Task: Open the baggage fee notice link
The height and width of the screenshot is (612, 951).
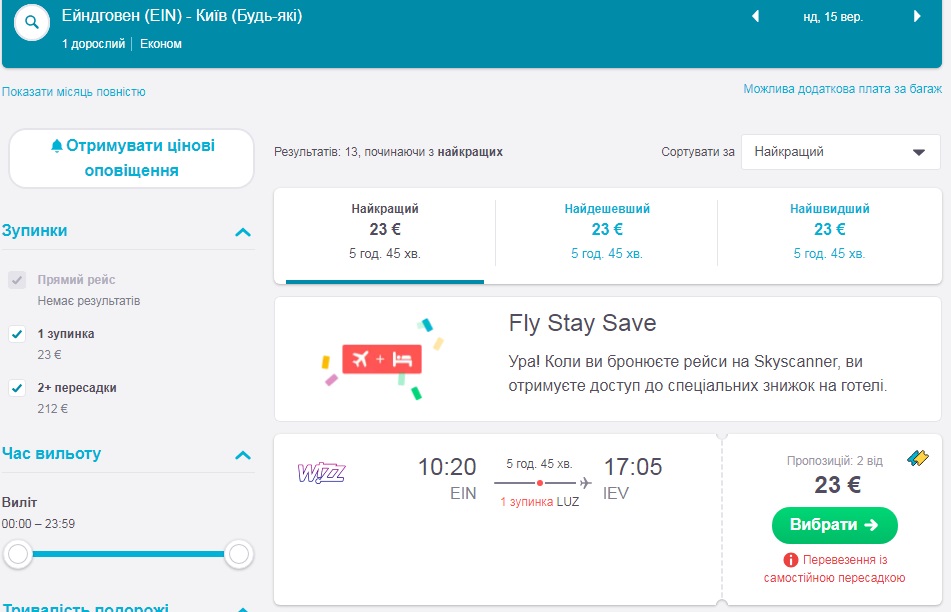Action: (x=842, y=89)
